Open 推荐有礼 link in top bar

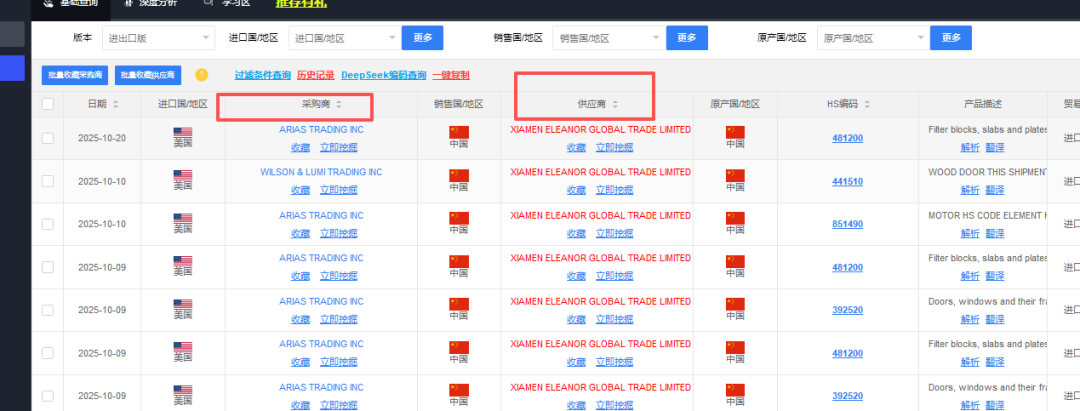pyautogui.click(x=301, y=3)
